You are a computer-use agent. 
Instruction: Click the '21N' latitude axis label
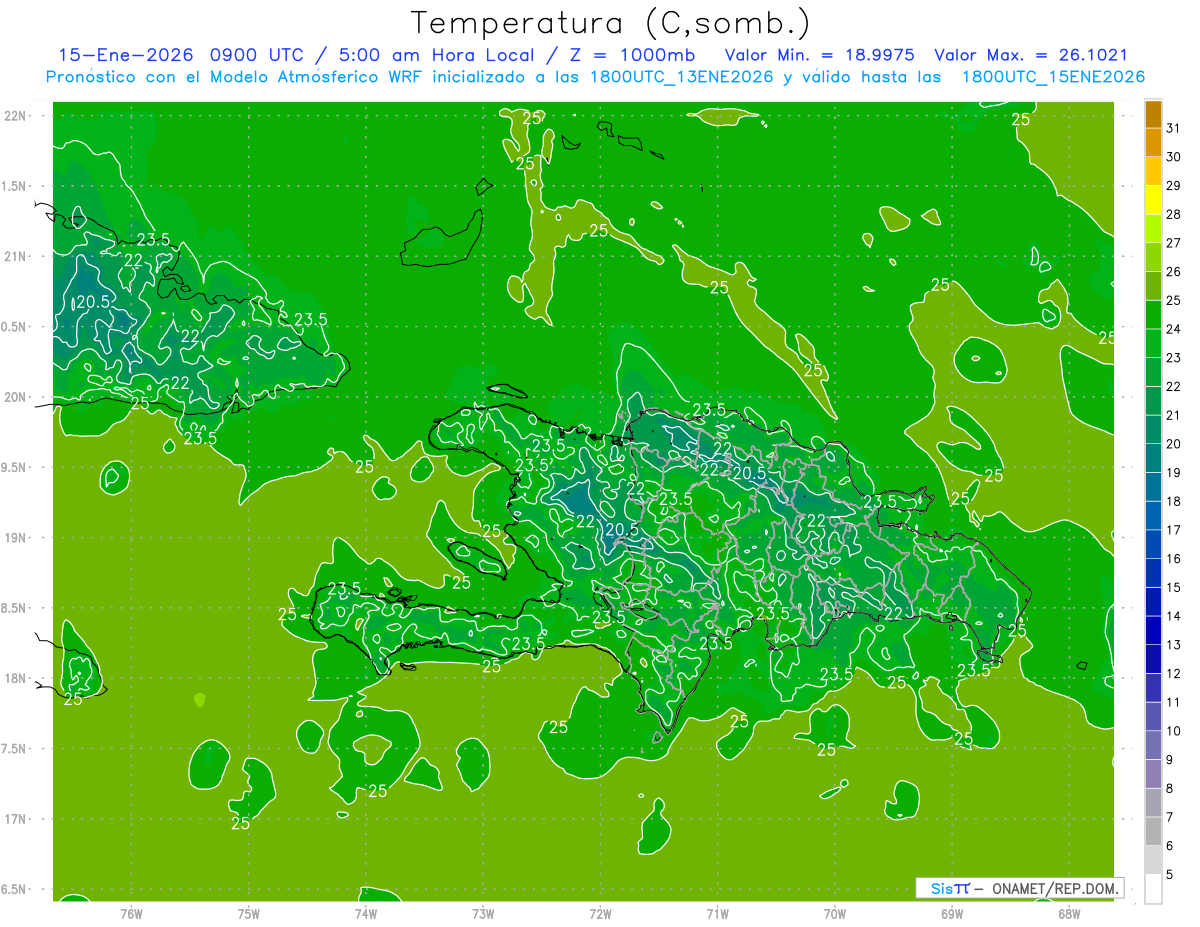16,256
